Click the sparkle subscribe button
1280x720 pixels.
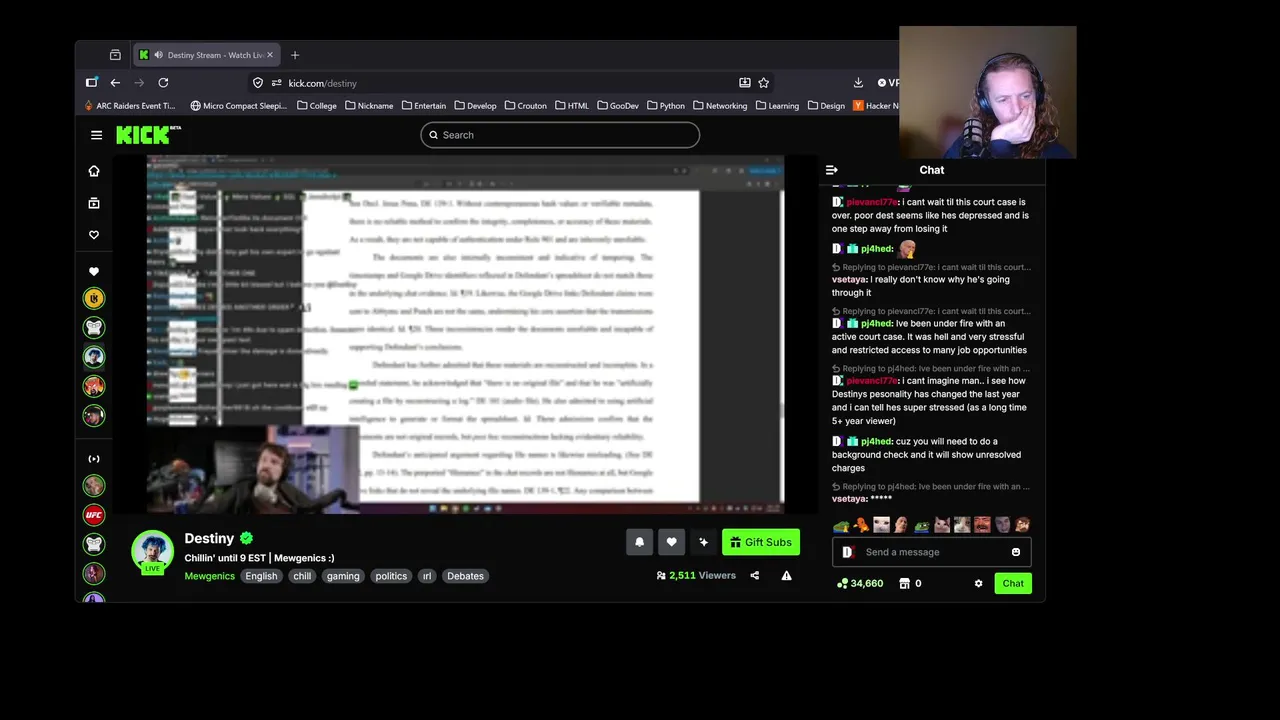pyautogui.click(x=703, y=542)
